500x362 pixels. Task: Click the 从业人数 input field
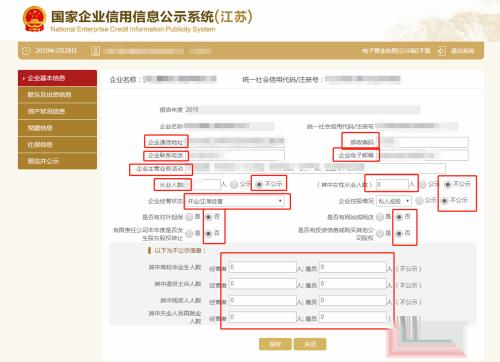(206, 184)
